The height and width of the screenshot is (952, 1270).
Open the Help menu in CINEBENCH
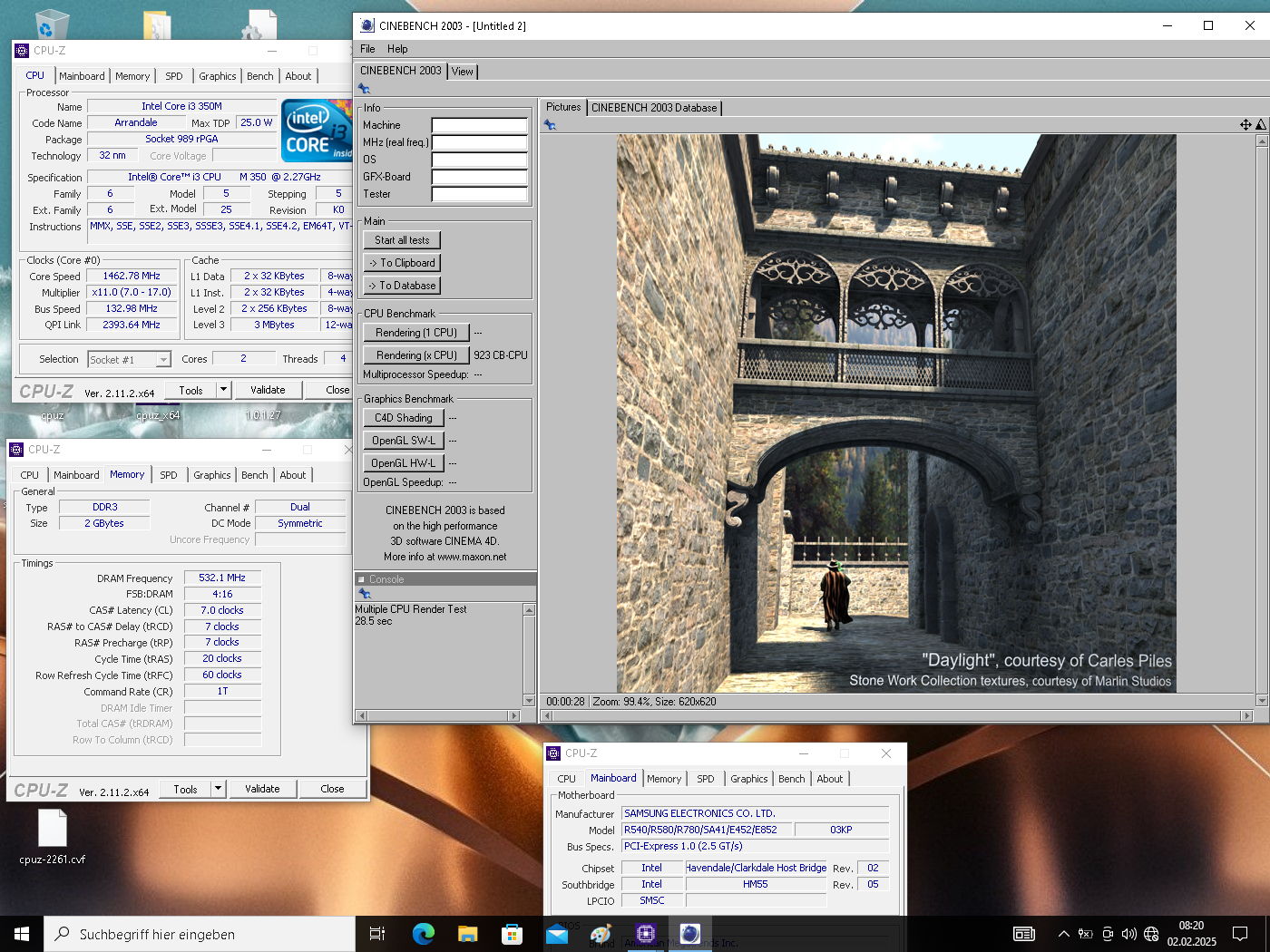click(397, 49)
